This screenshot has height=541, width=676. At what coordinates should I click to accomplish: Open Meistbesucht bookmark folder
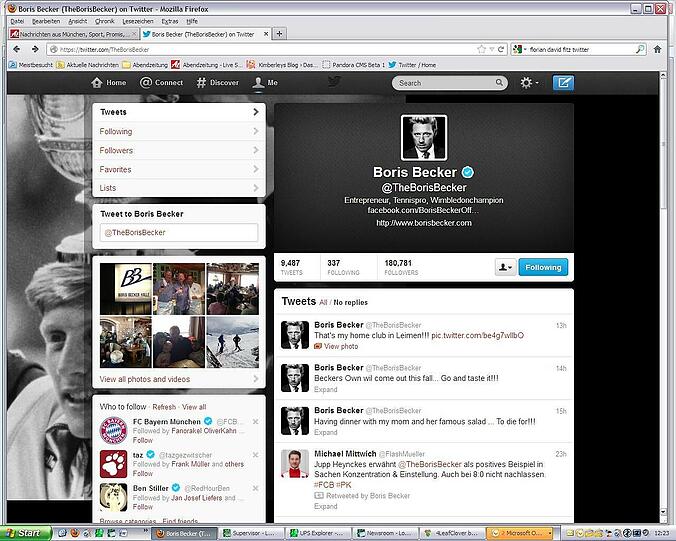click(31, 65)
